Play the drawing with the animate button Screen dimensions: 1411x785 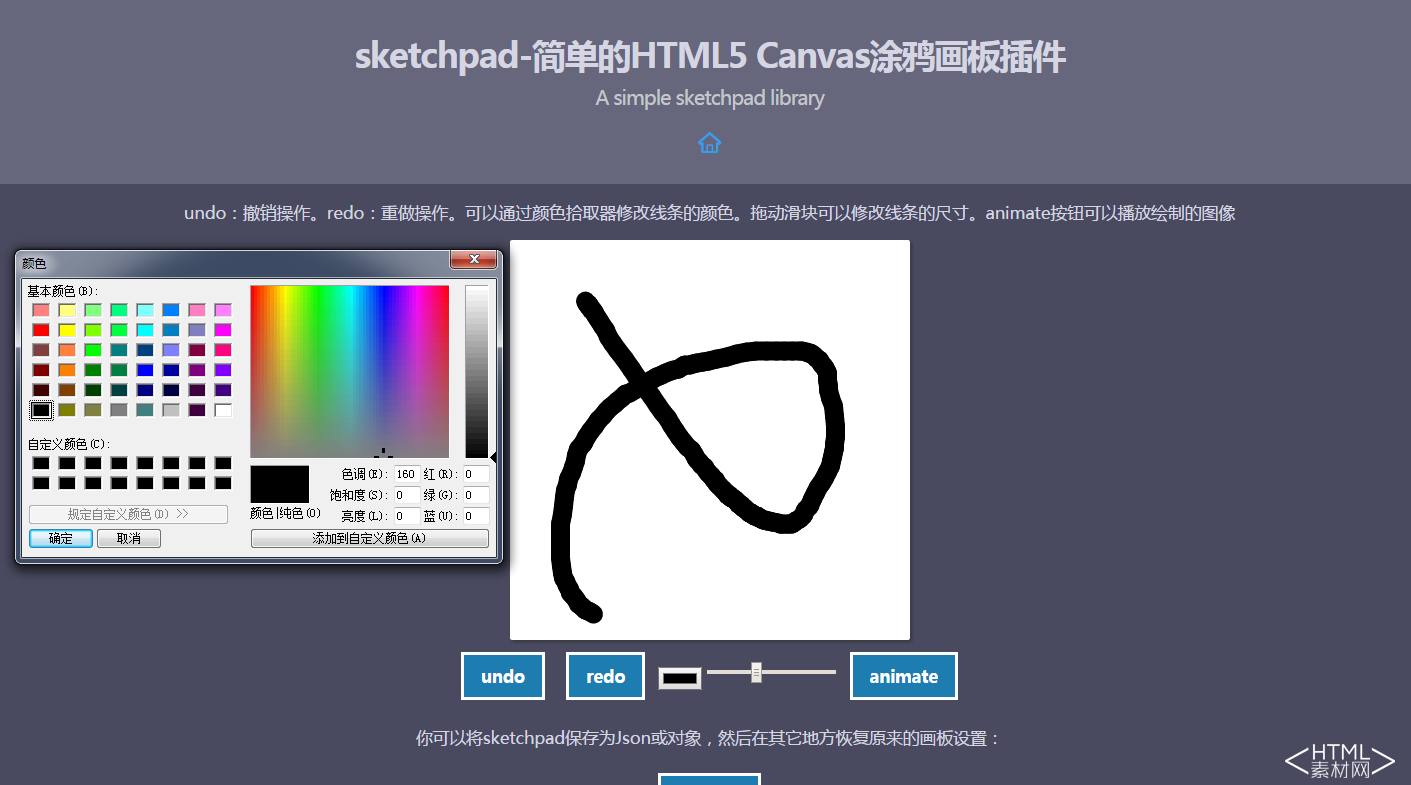(x=903, y=676)
